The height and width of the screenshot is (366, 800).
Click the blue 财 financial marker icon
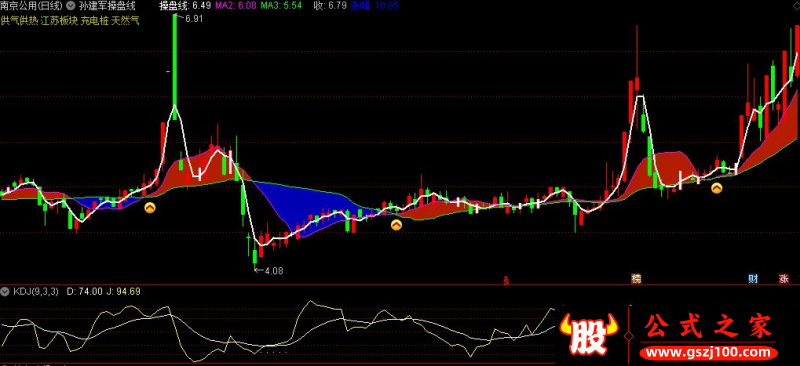(753, 279)
